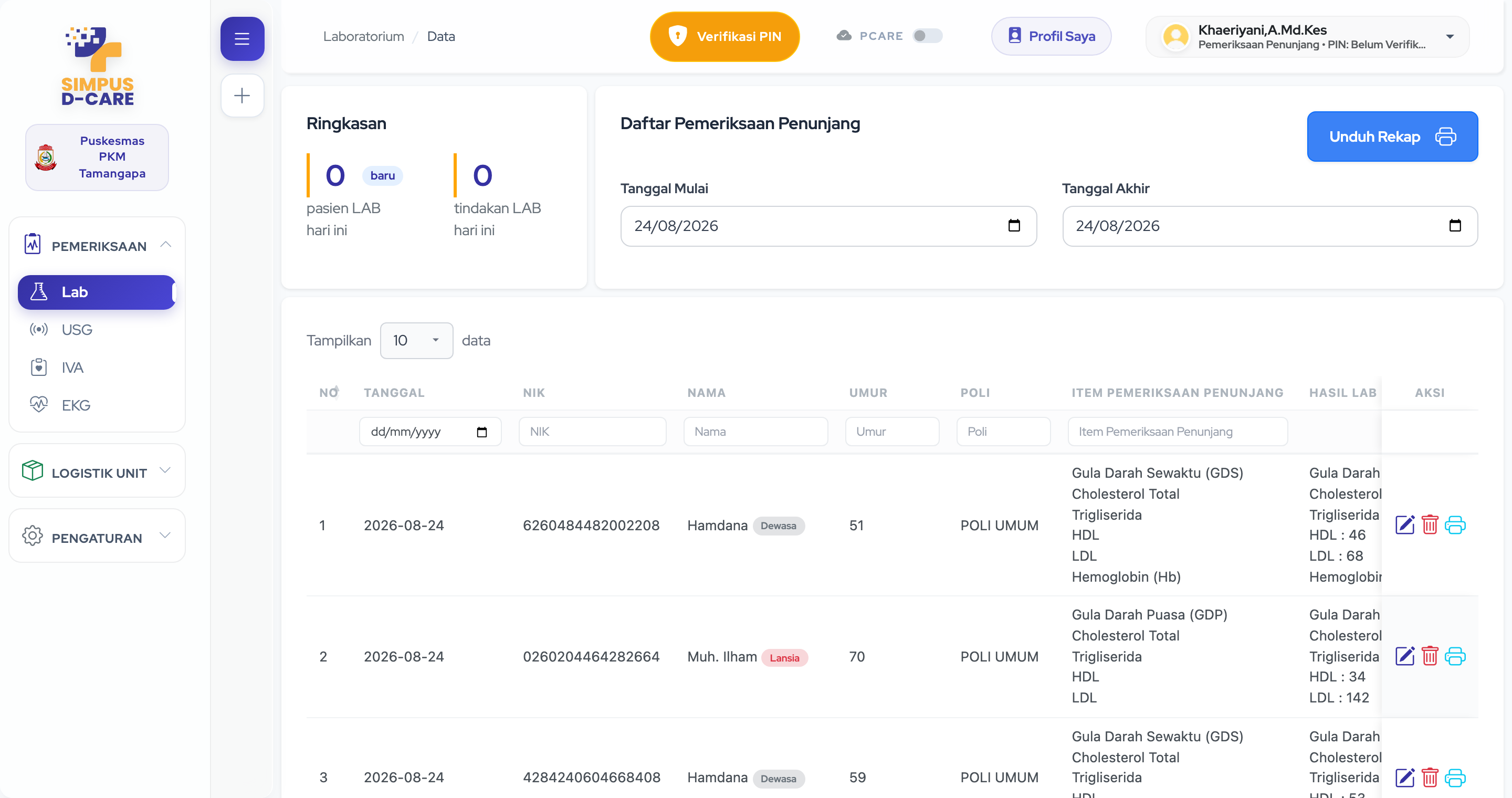Focus the Item Pemeriksaan Penunjang filter field

[x=1178, y=432]
